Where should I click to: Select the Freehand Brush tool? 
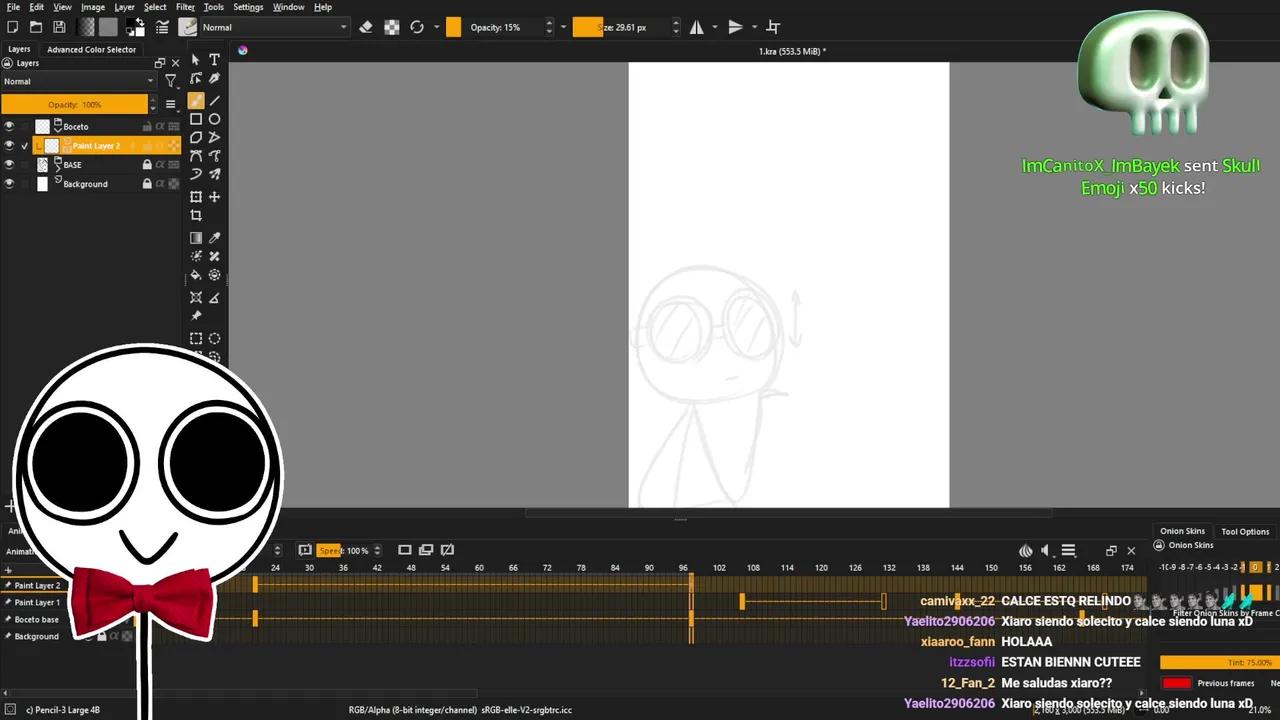coord(196,100)
